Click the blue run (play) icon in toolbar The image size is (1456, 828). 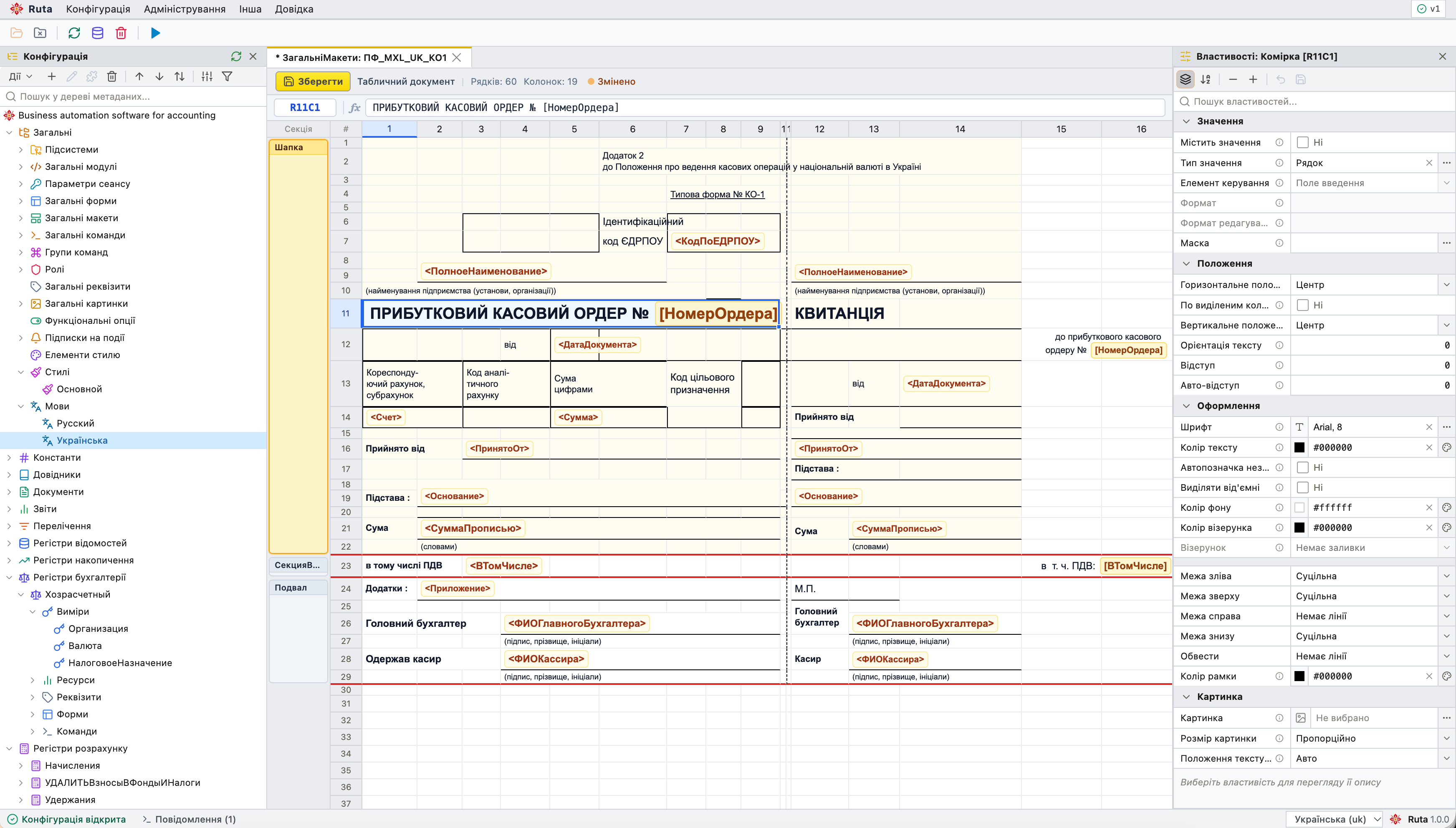pyautogui.click(x=155, y=33)
